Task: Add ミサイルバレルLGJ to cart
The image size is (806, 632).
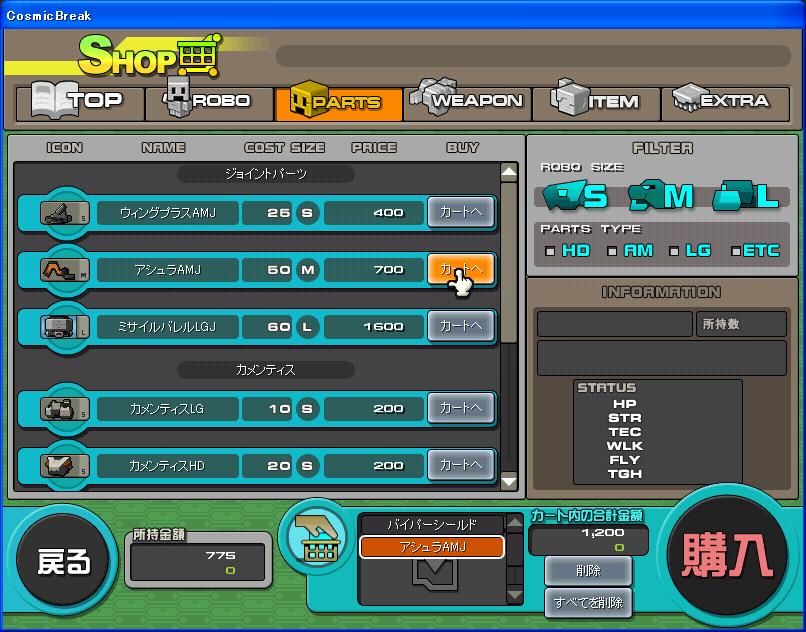Action: point(461,326)
